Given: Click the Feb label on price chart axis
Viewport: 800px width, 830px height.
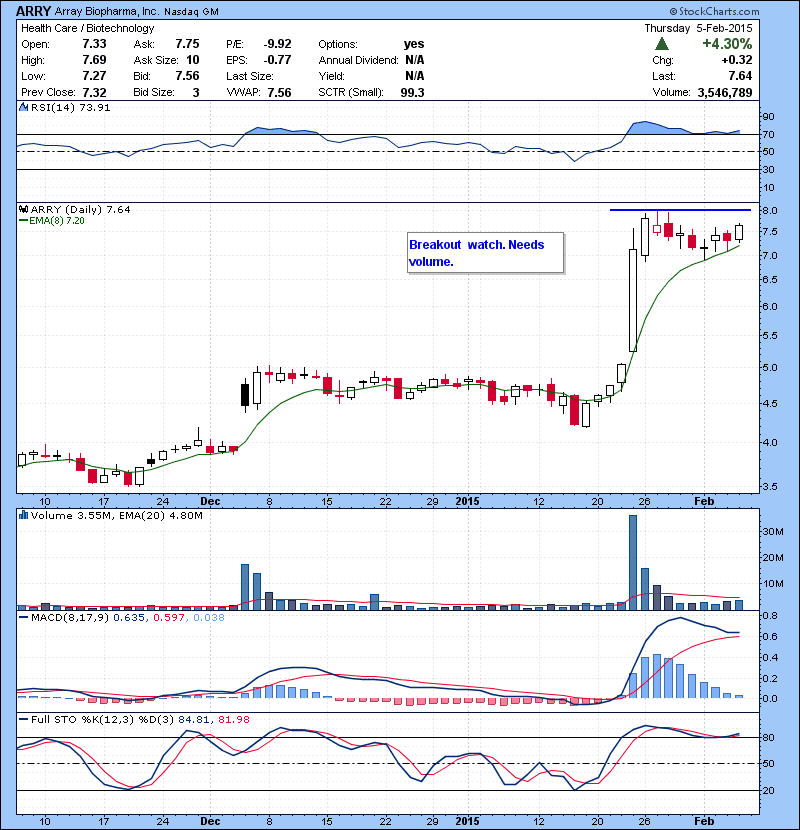Looking at the screenshot, I should click(704, 501).
